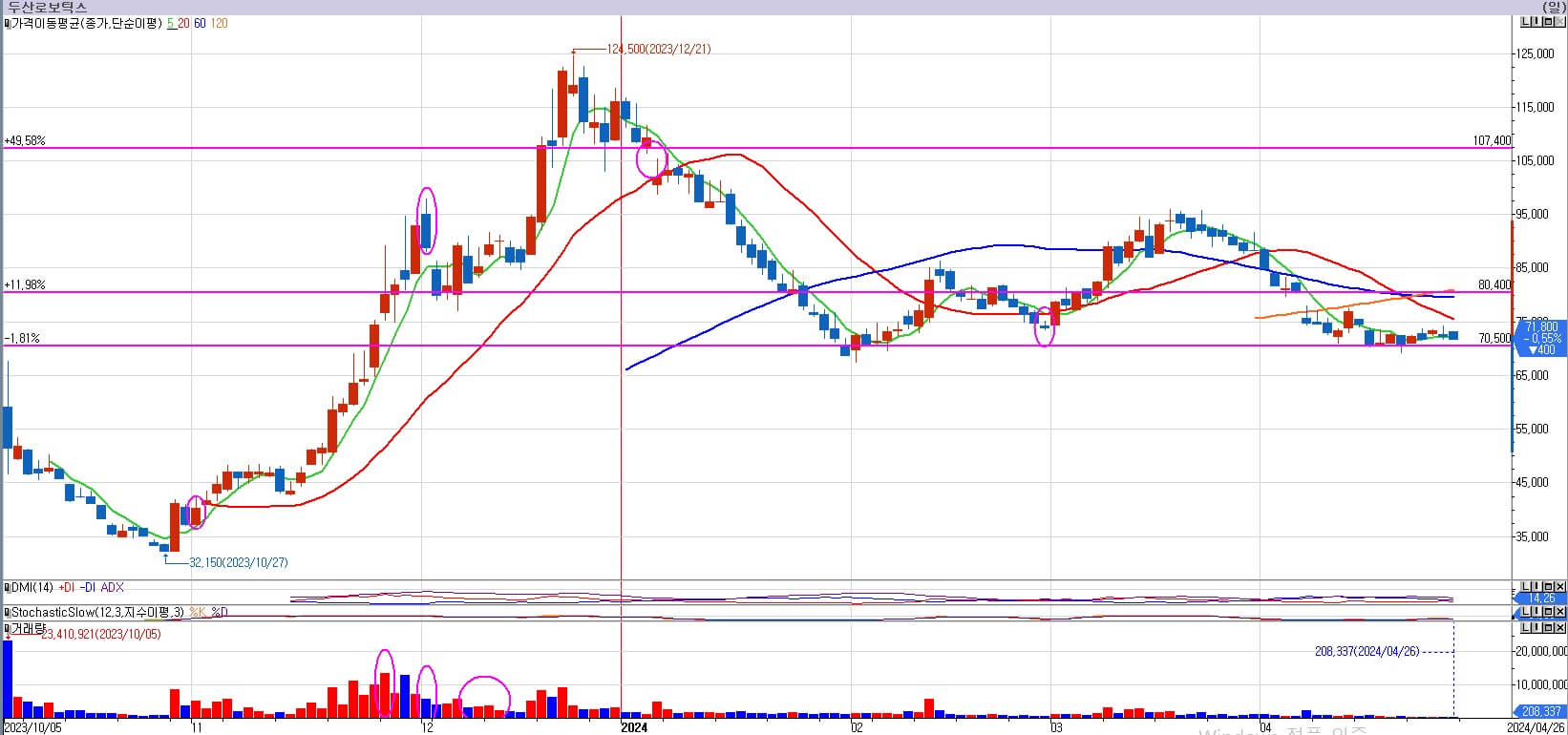Click the 11 month marker on time axis
The height and width of the screenshot is (735, 1568).
(x=198, y=727)
